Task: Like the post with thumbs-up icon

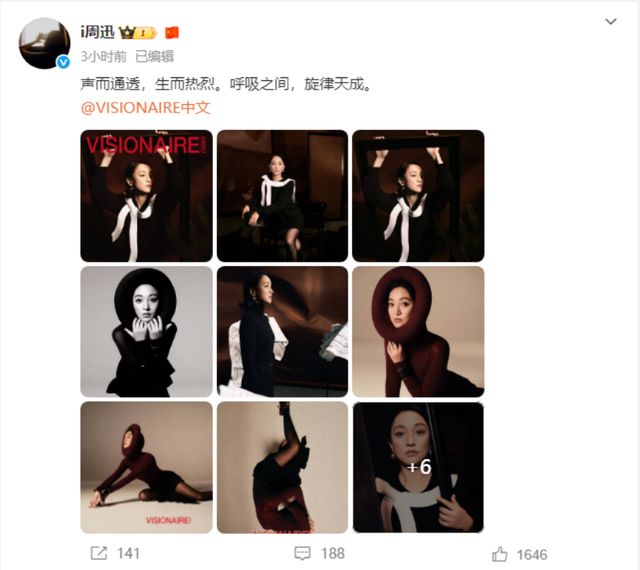Action: 499,554
